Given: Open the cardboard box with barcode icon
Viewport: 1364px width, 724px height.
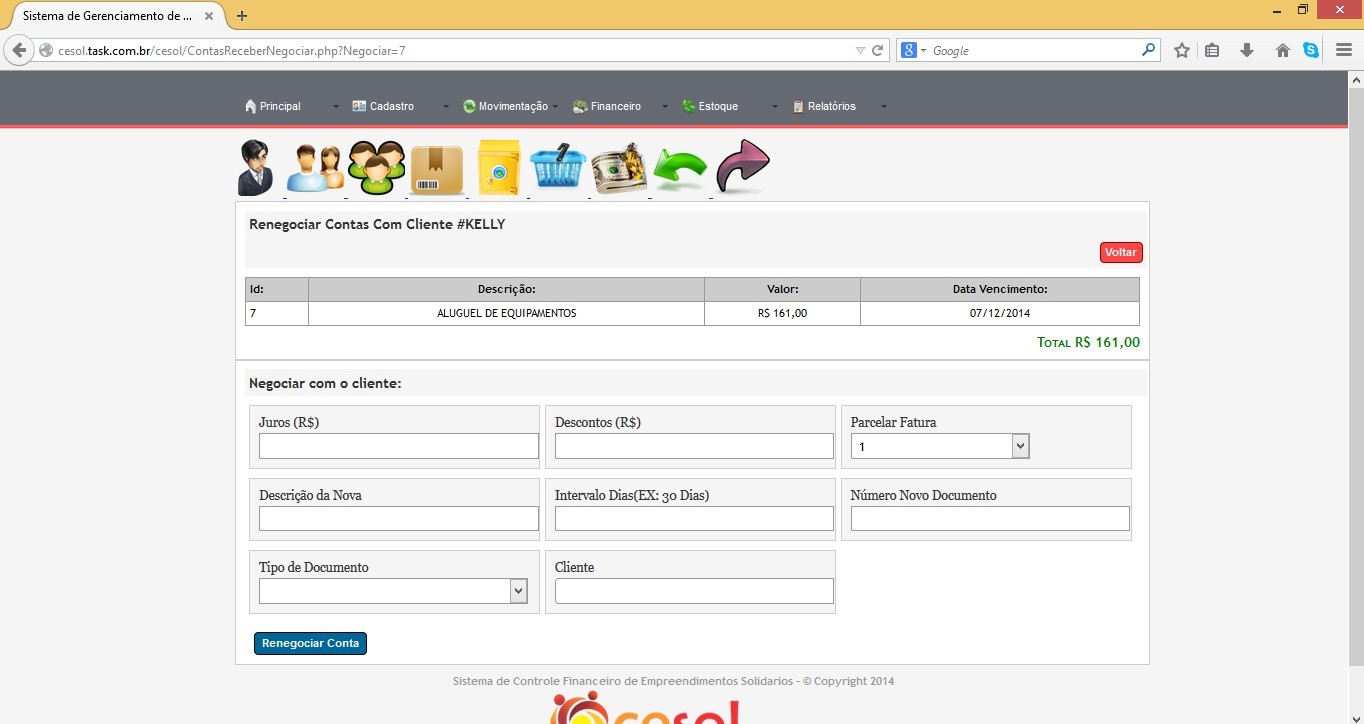Looking at the screenshot, I should 437,170.
